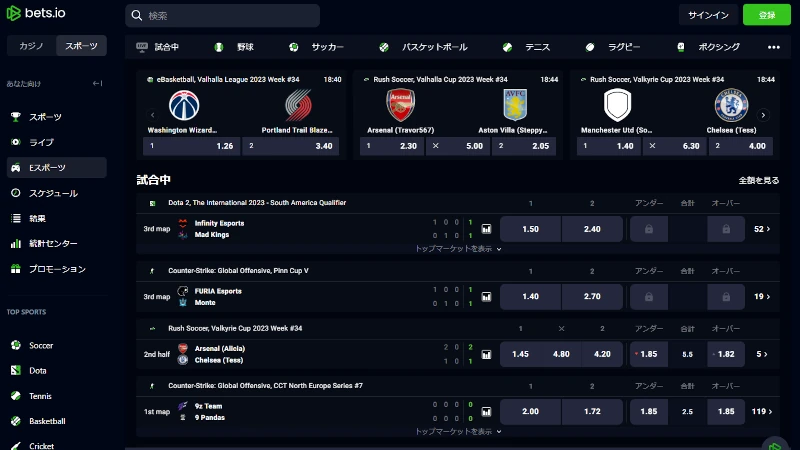Open the スケジュール clock icon
The image size is (800, 450).
coord(16,193)
